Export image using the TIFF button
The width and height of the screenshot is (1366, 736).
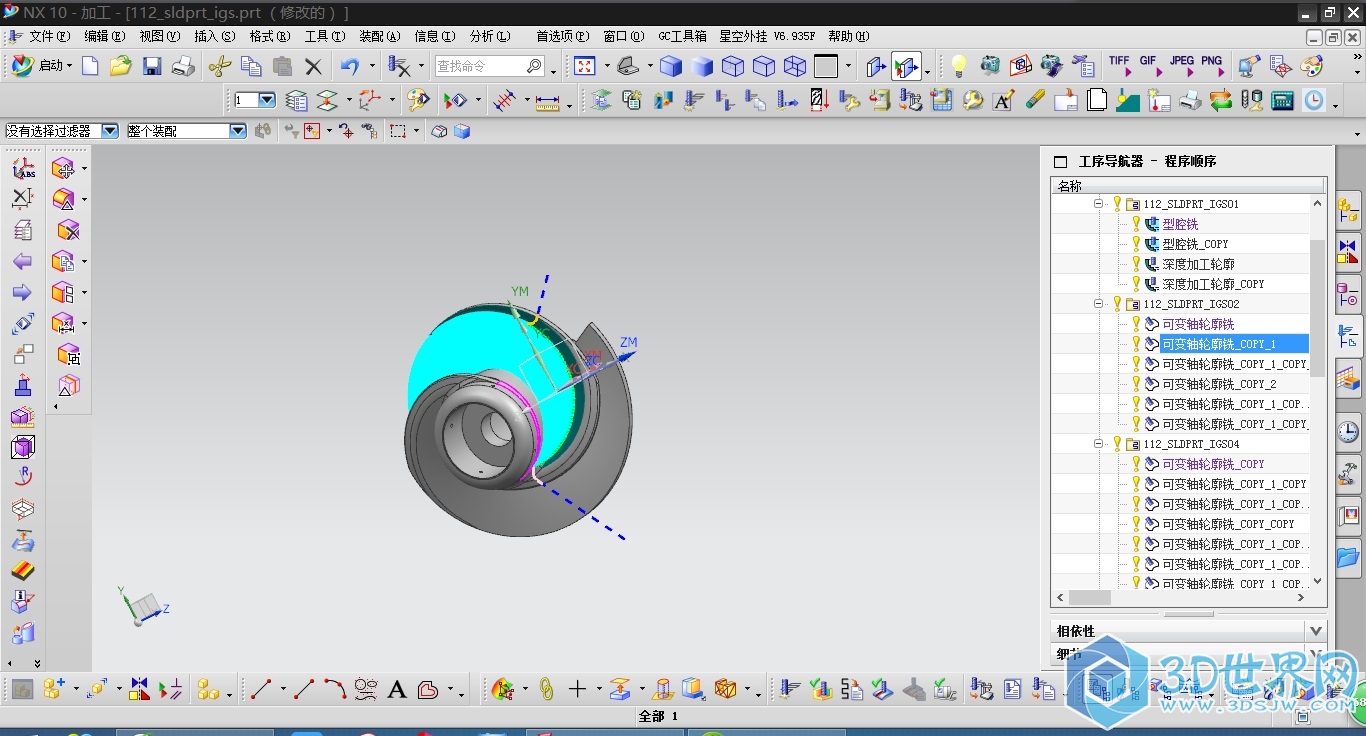tap(1119, 66)
